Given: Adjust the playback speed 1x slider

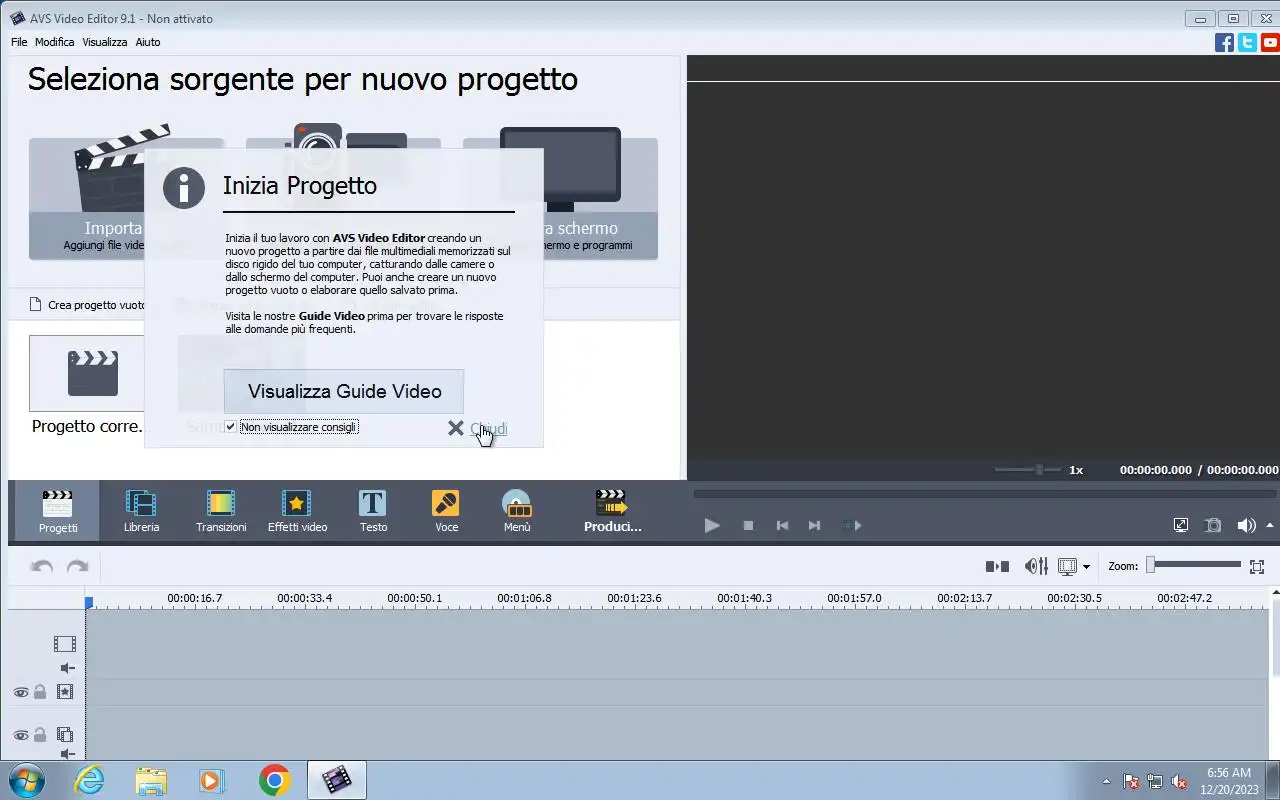Looking at the screenshot, I should coord(1028,469).
